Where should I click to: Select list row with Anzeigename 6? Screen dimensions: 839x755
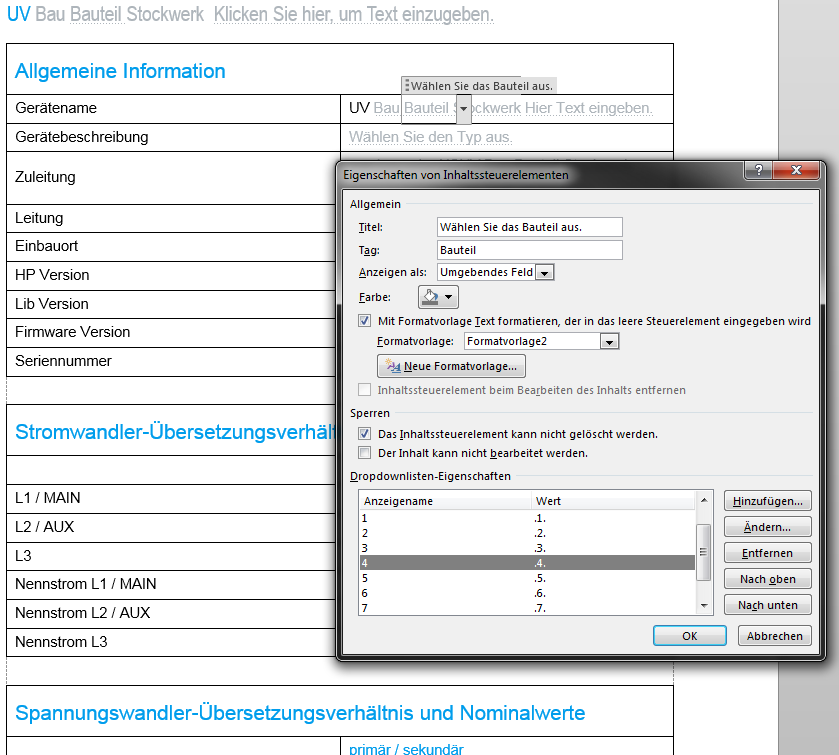pos(527,593)
